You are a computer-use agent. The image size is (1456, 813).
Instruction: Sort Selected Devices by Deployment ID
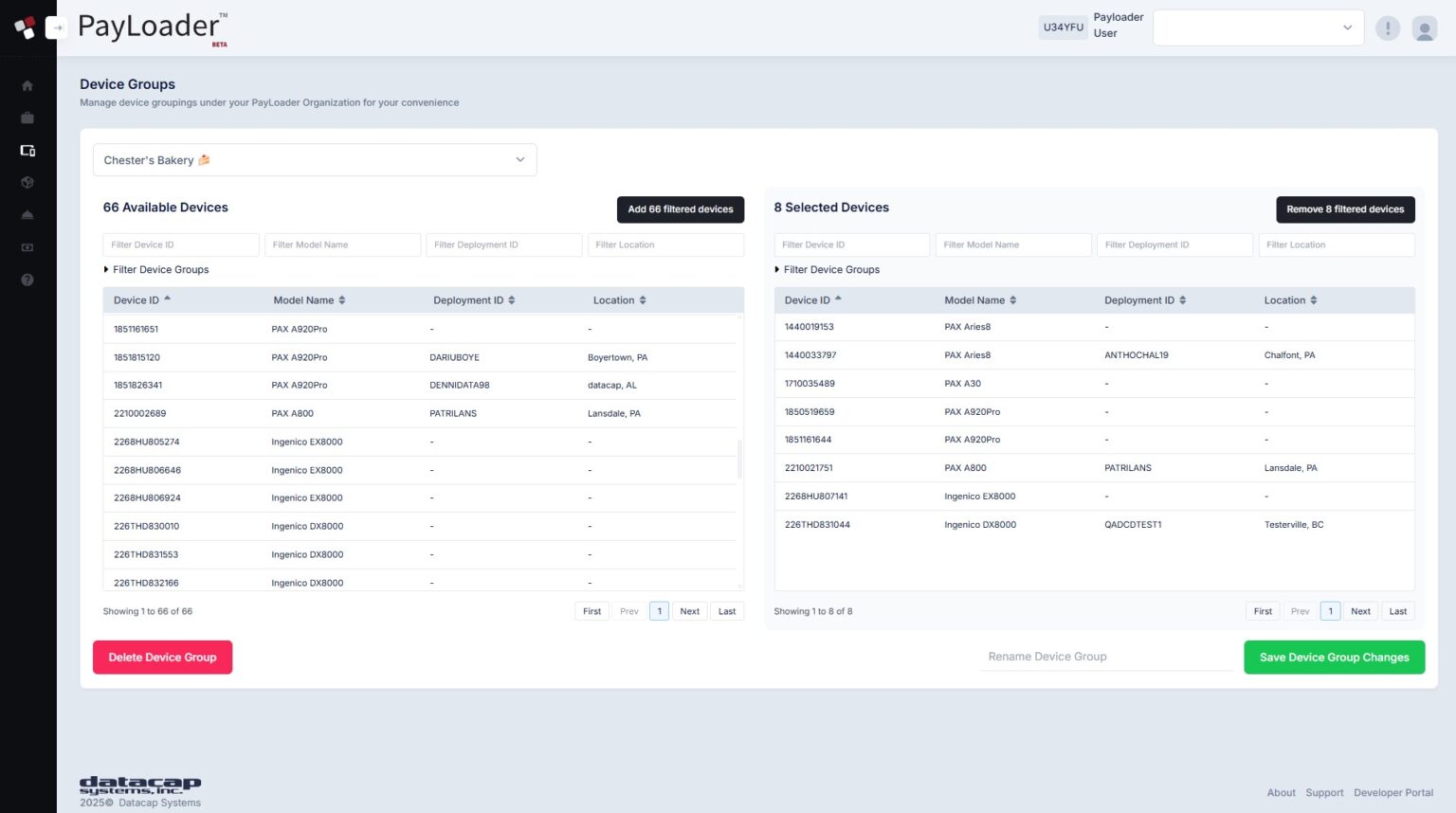tap(1145, 300)
